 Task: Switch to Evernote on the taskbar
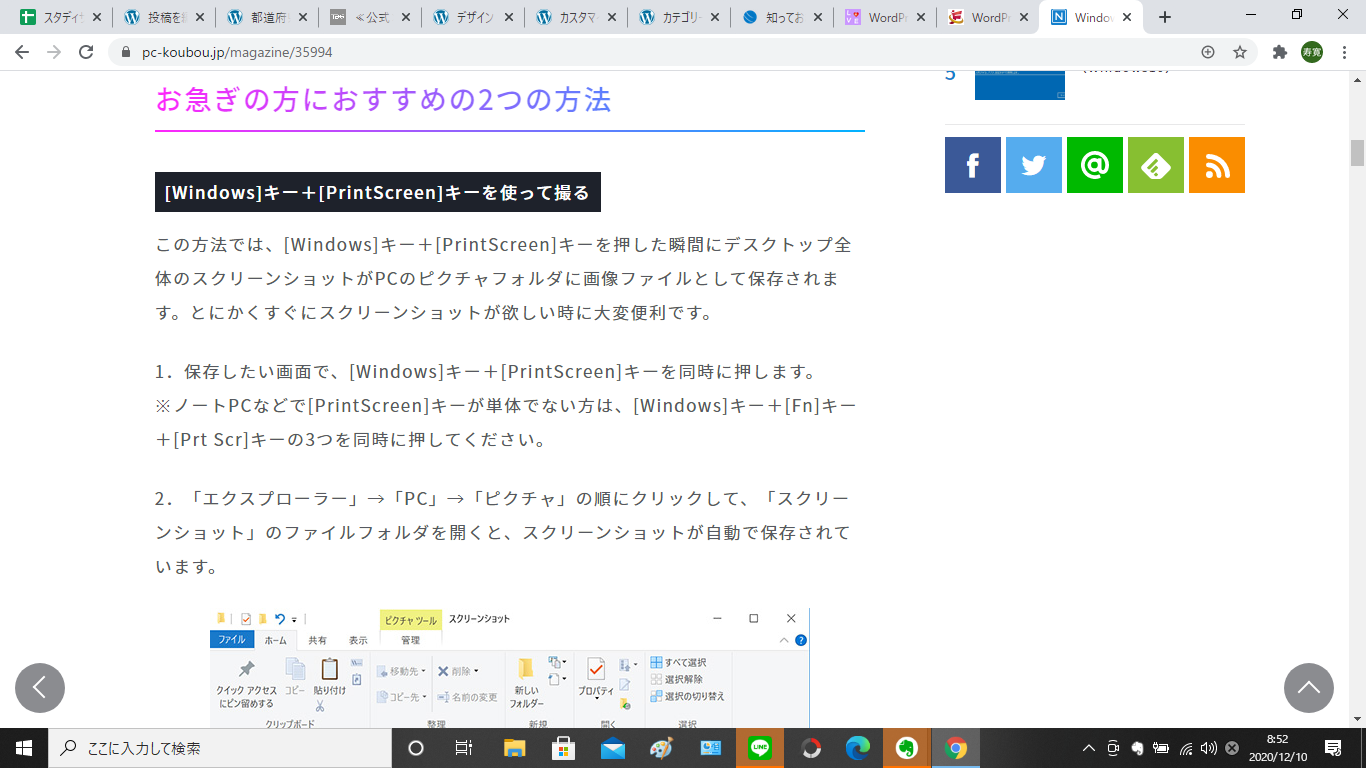[x=906, y=748]
